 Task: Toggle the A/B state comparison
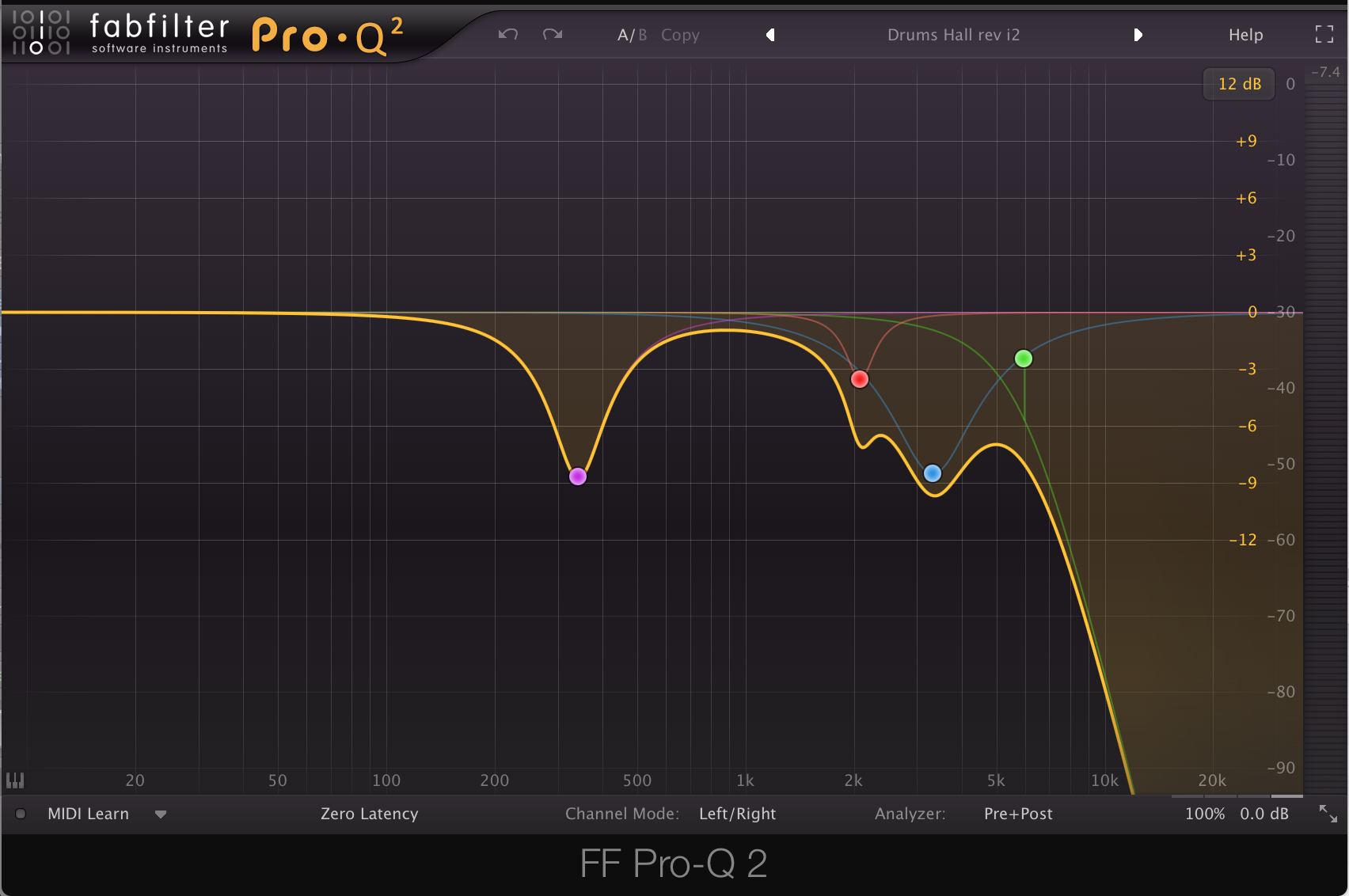coord(632,35)
